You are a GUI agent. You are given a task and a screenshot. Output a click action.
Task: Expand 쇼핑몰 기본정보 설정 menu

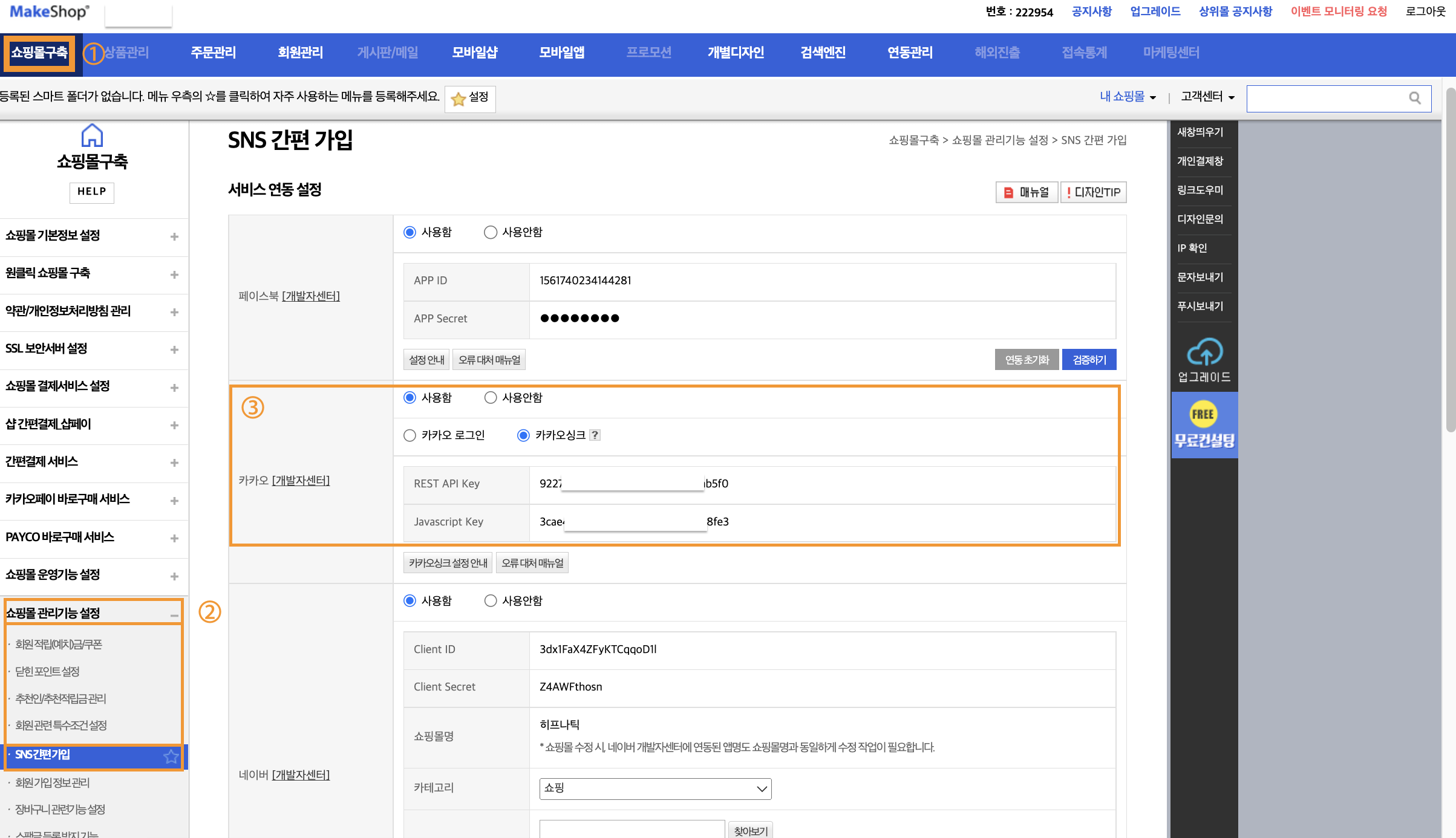(x=174, y=236)
